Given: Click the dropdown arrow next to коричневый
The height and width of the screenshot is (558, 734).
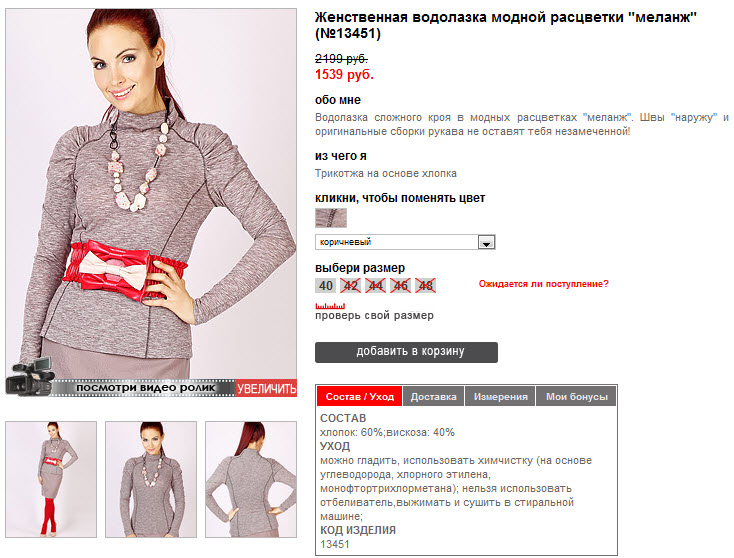Looking at the screenshot, I should tap(486, 242).
